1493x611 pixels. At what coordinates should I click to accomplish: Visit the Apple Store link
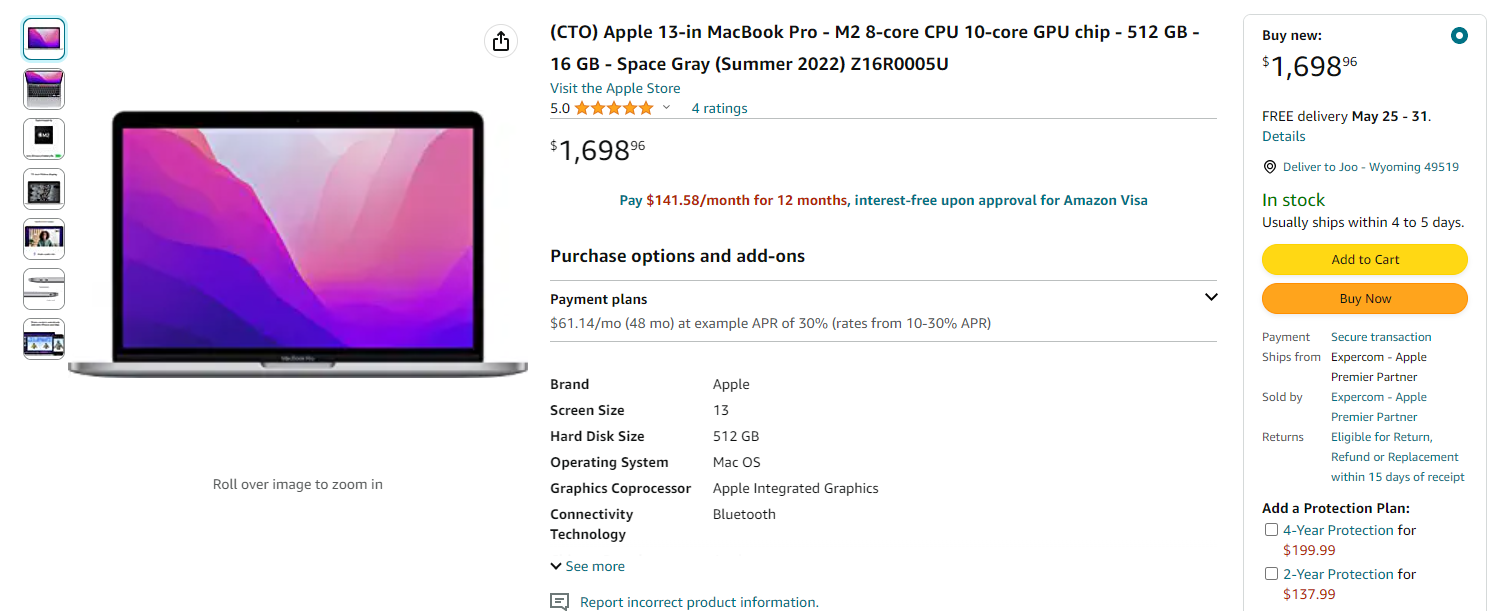point(615,88)
